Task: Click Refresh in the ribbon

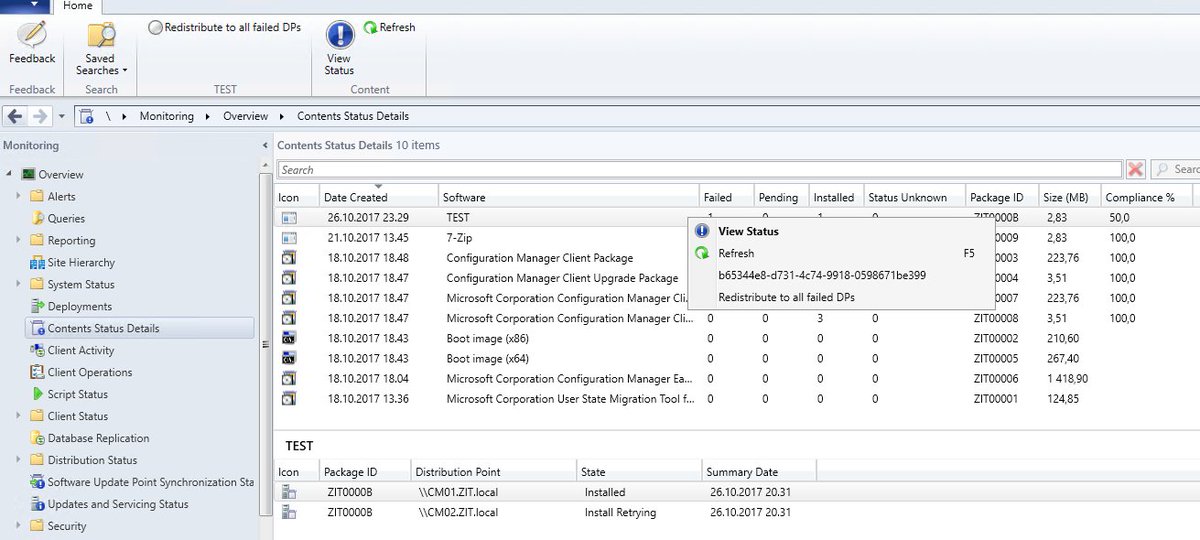Action: click(x=389, y=27)
